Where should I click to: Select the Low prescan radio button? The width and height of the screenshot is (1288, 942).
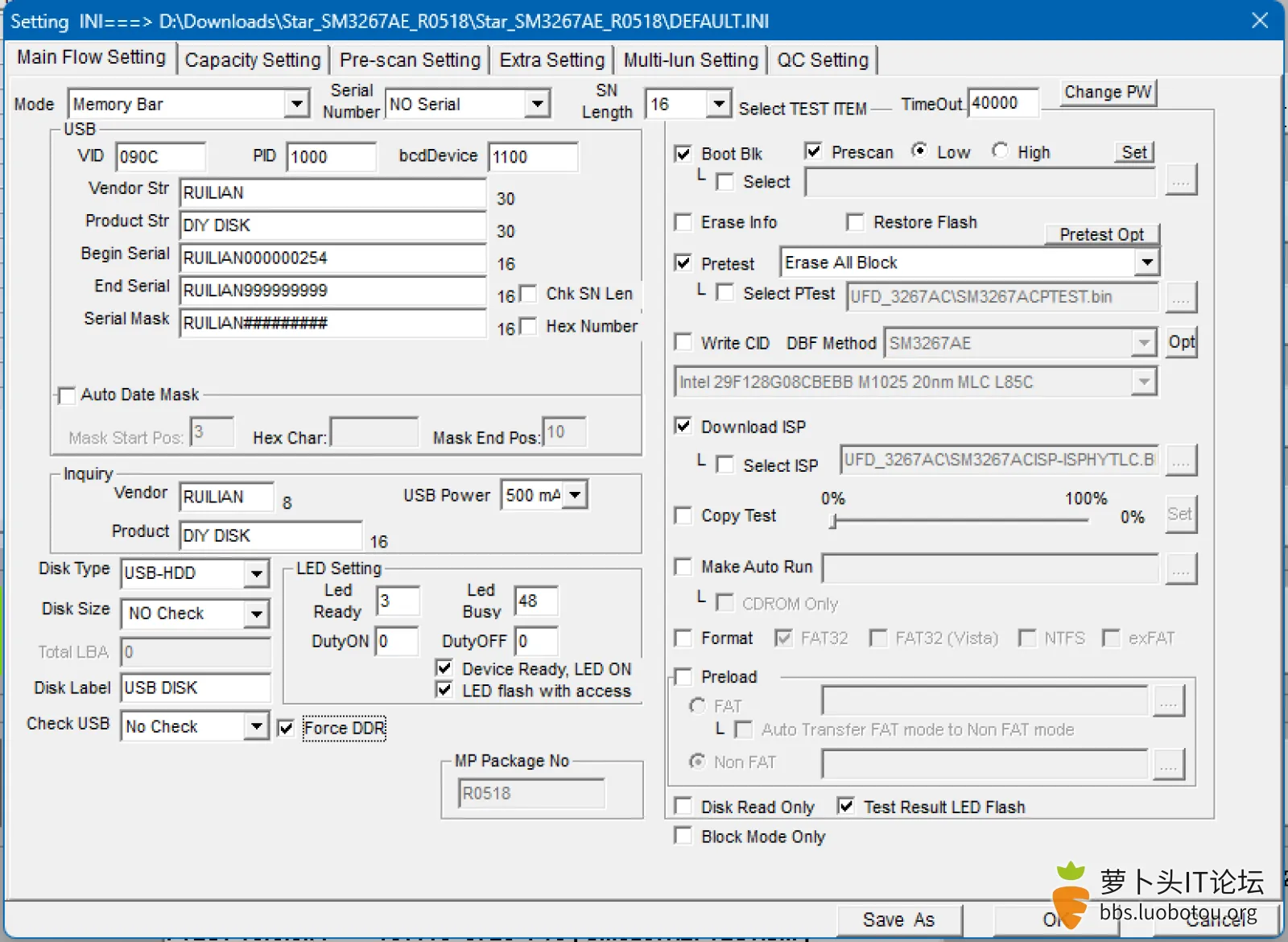click(919, 151)
